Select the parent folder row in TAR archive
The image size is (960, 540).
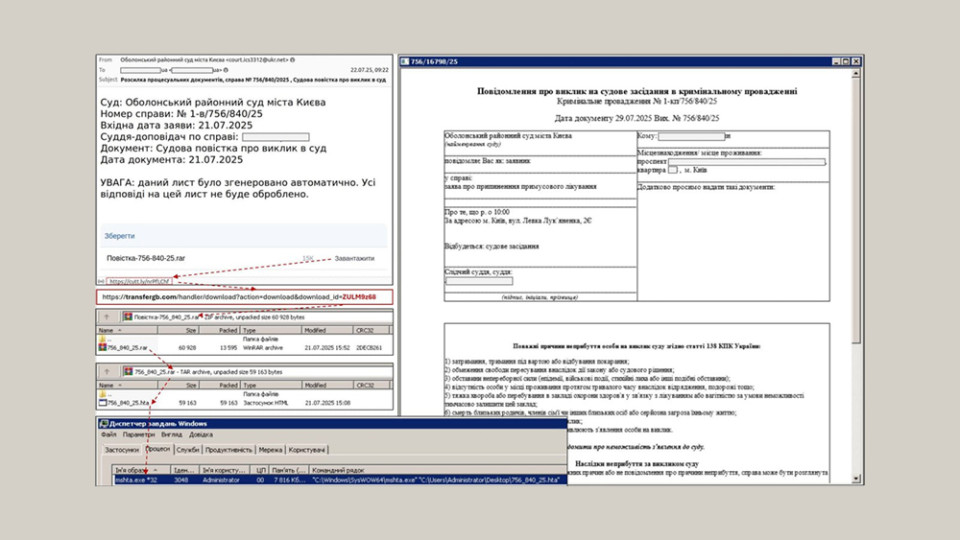(x=244, y=394)
